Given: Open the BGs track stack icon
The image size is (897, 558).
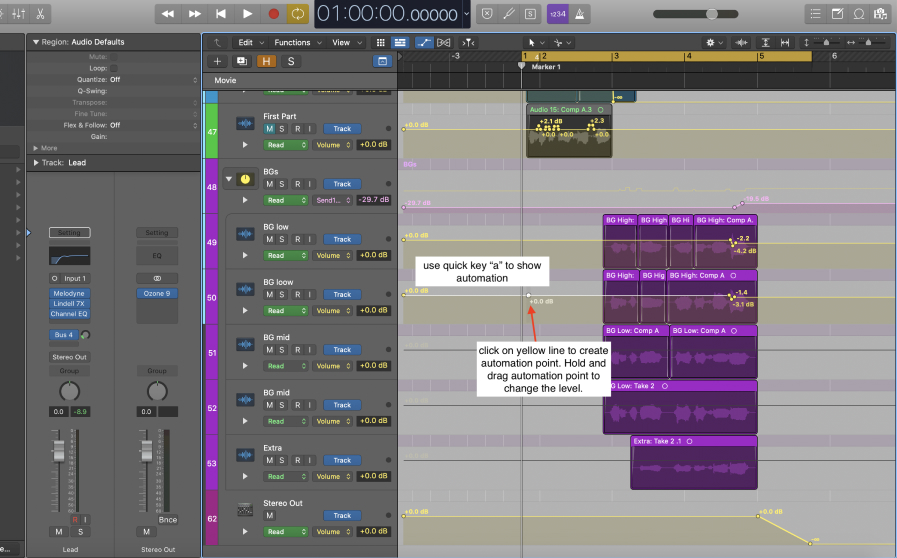Looking at the screenshot, I should 245,178.
